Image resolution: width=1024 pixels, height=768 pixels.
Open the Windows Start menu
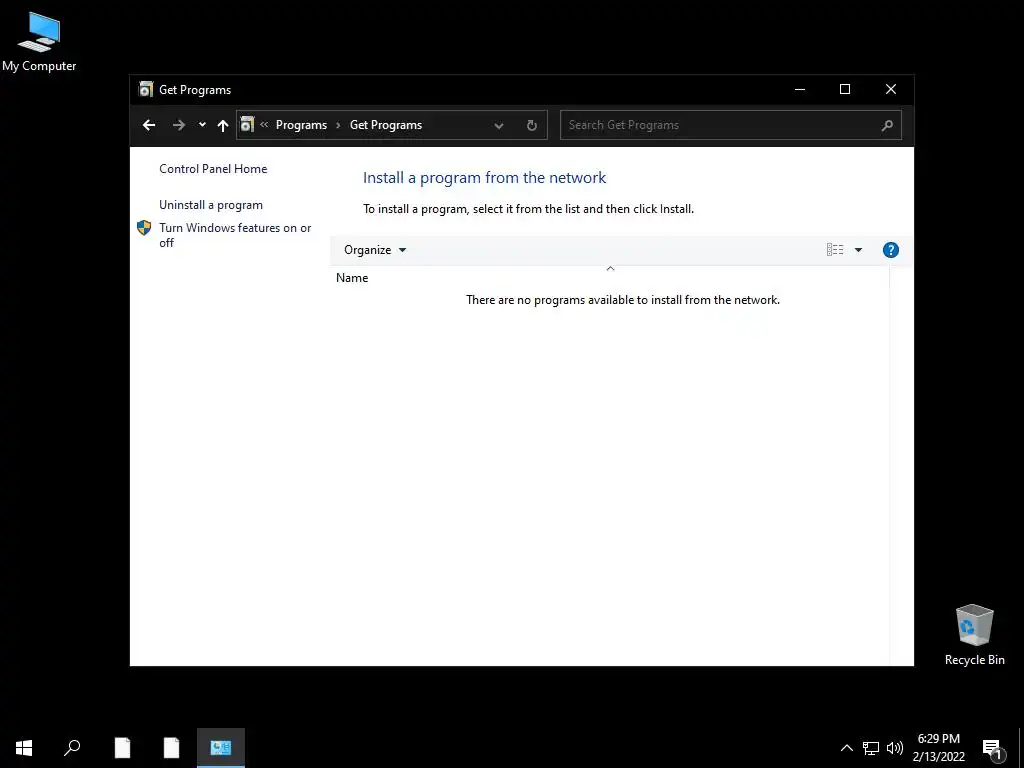click(x=24, y=748)
